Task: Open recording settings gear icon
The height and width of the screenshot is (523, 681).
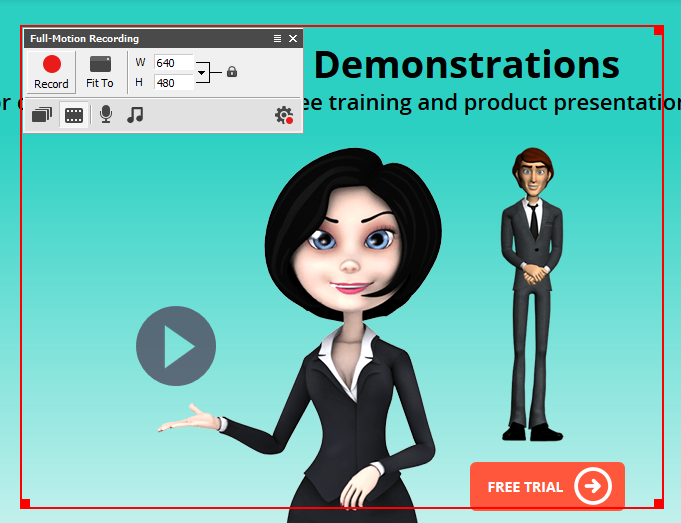Action: coord(284,115)
